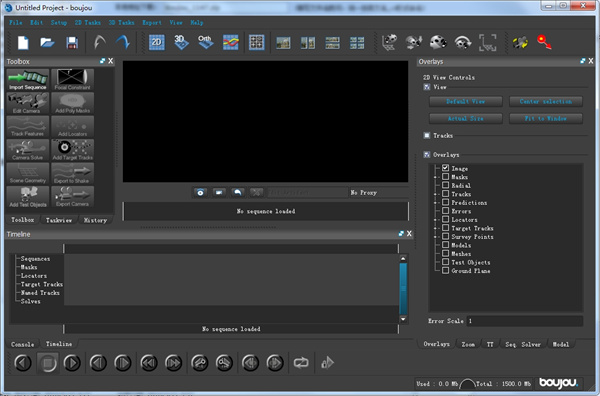The width and height of the screenshot is (600, 396).
Task: Click the red target arrow toolbar icon
Action: tap(544, 42)
